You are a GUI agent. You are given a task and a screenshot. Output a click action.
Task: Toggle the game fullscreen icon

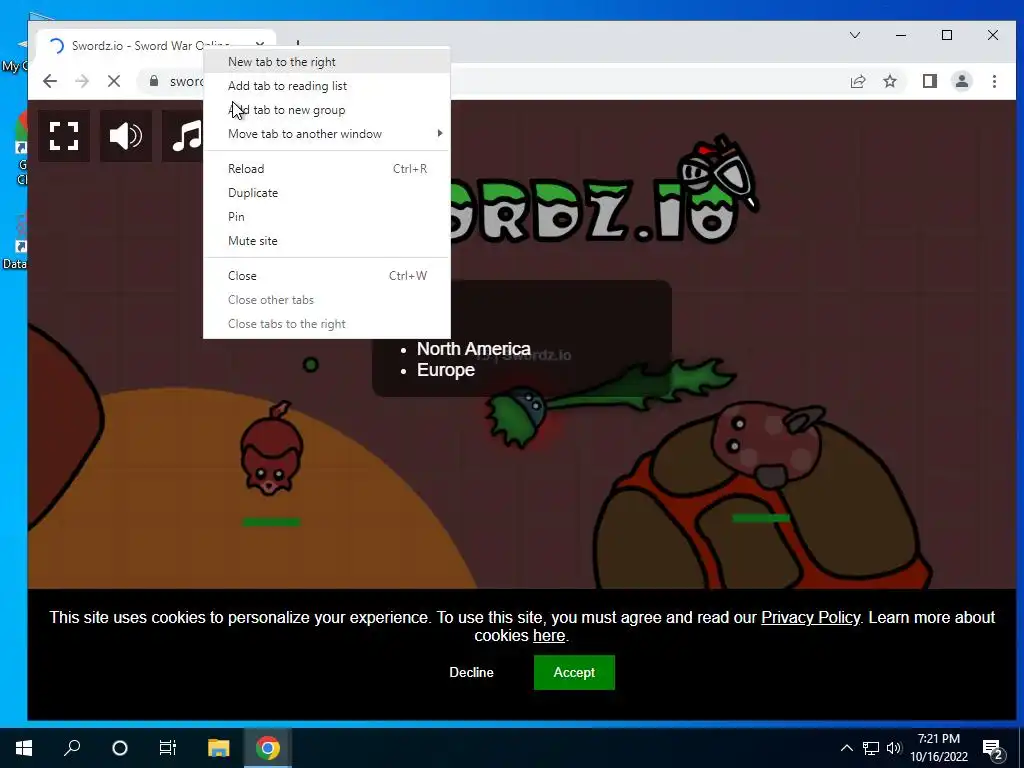pyautogui.click(x=64, y=136)
